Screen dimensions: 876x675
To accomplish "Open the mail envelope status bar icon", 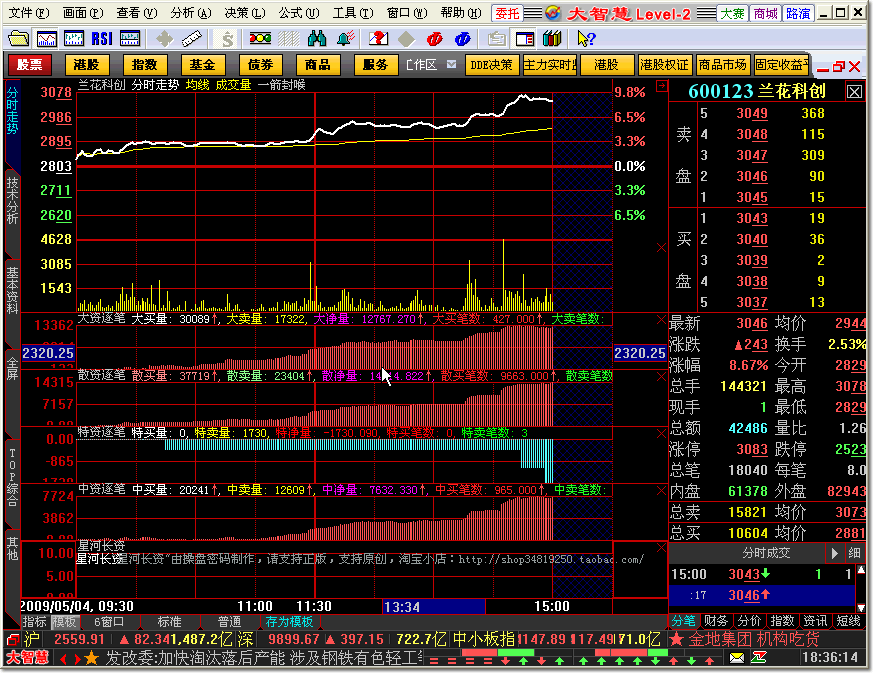I will point(737,658).
